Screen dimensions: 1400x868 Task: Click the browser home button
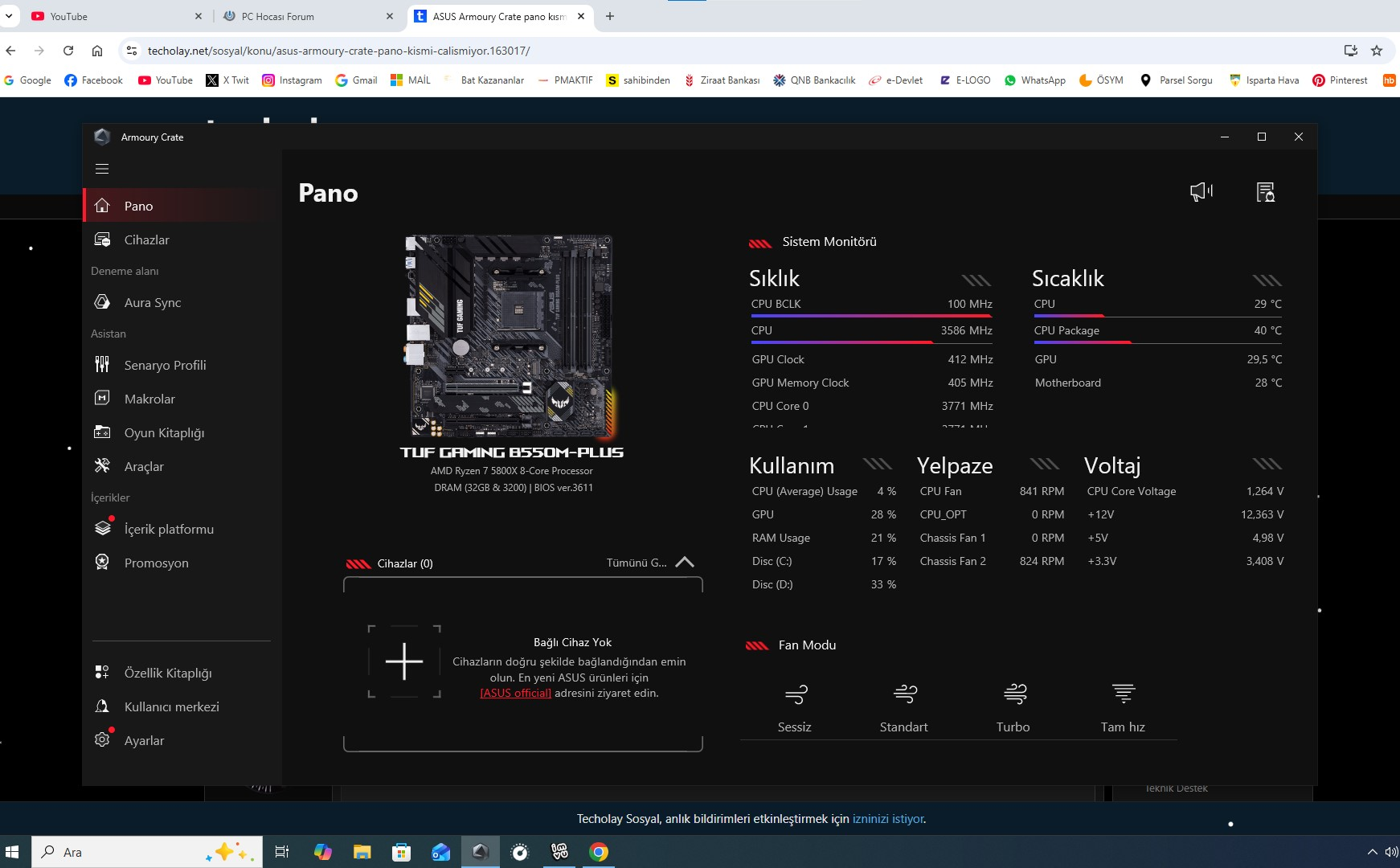pyautogui.click(x=97, y=51)
